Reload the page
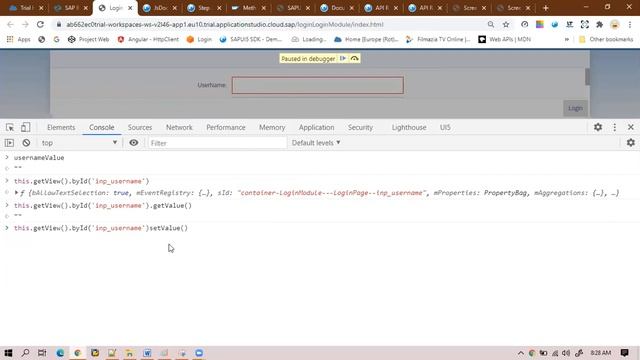Viewport: 640px width, 360px height. (x=40, y=24)
